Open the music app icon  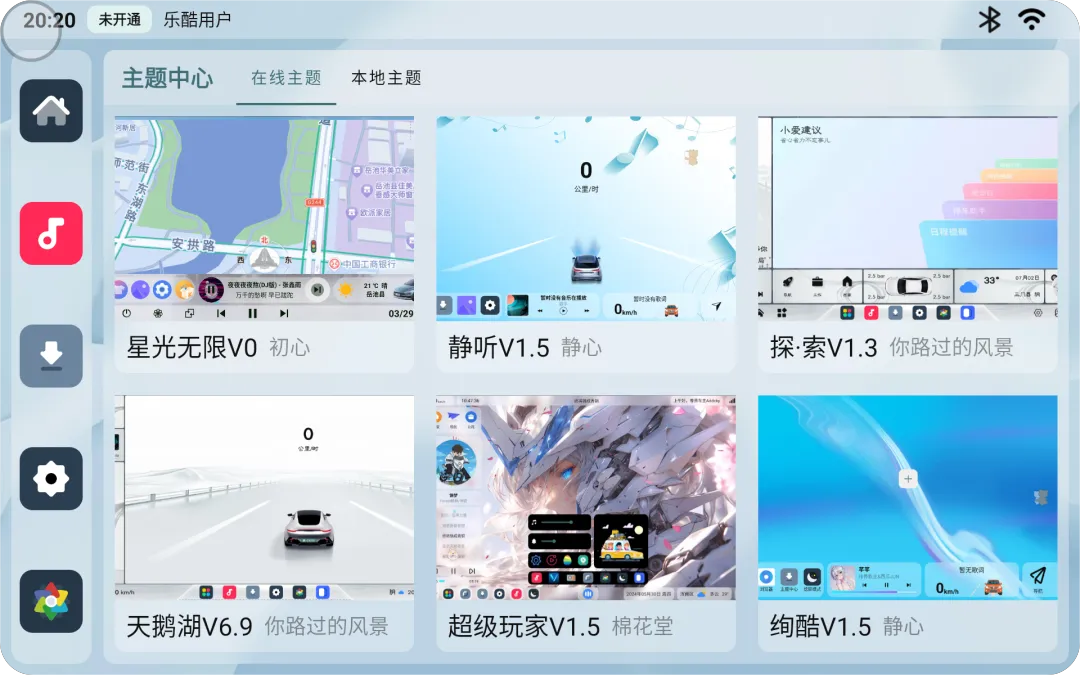click(x=51, y=234)
